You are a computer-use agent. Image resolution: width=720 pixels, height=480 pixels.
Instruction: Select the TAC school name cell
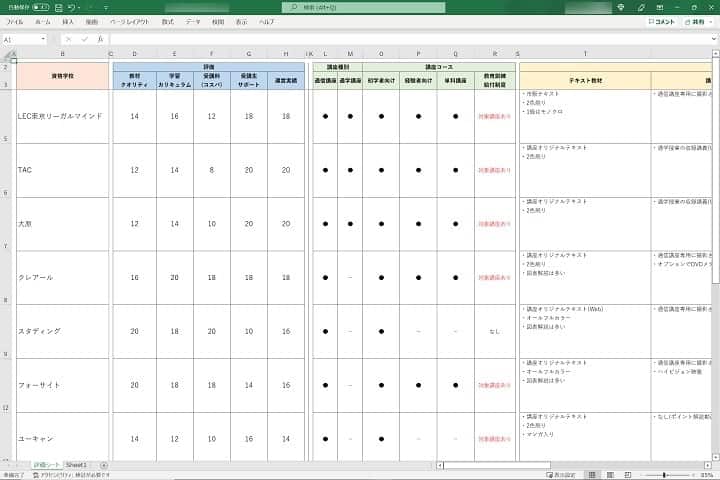[x=62, y=170]
